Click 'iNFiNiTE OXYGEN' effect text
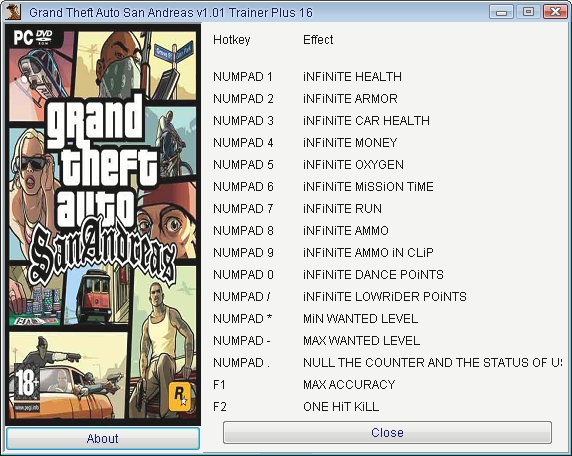 [353, 165]
